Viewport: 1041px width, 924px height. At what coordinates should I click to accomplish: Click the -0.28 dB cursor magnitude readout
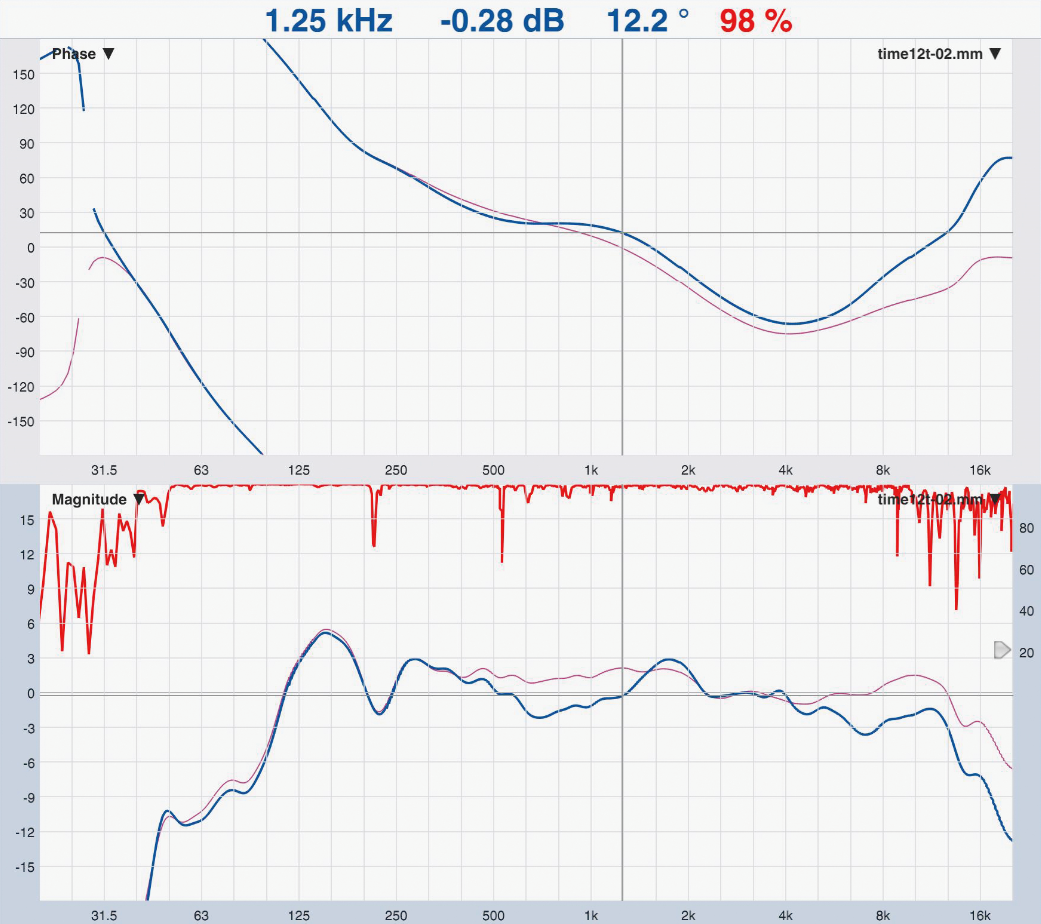(502, 21)
